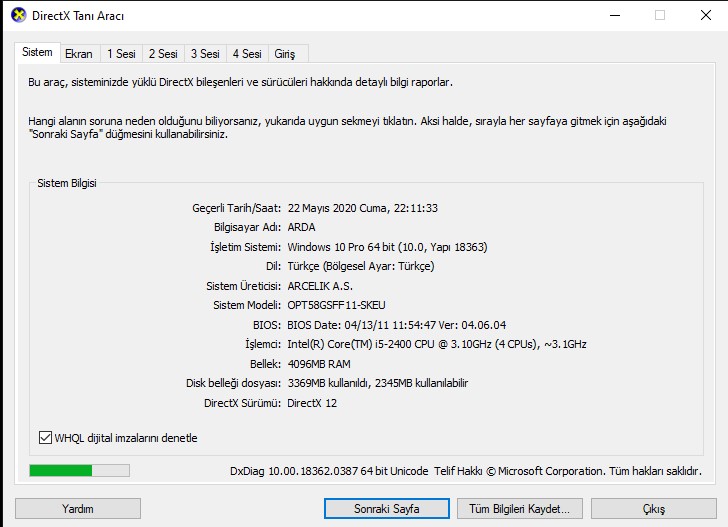Image resolution: width=728 pixels, height=527 pixels.
Task: Click the Bilgisayar Adı label
Action: (x=247, y=228)
